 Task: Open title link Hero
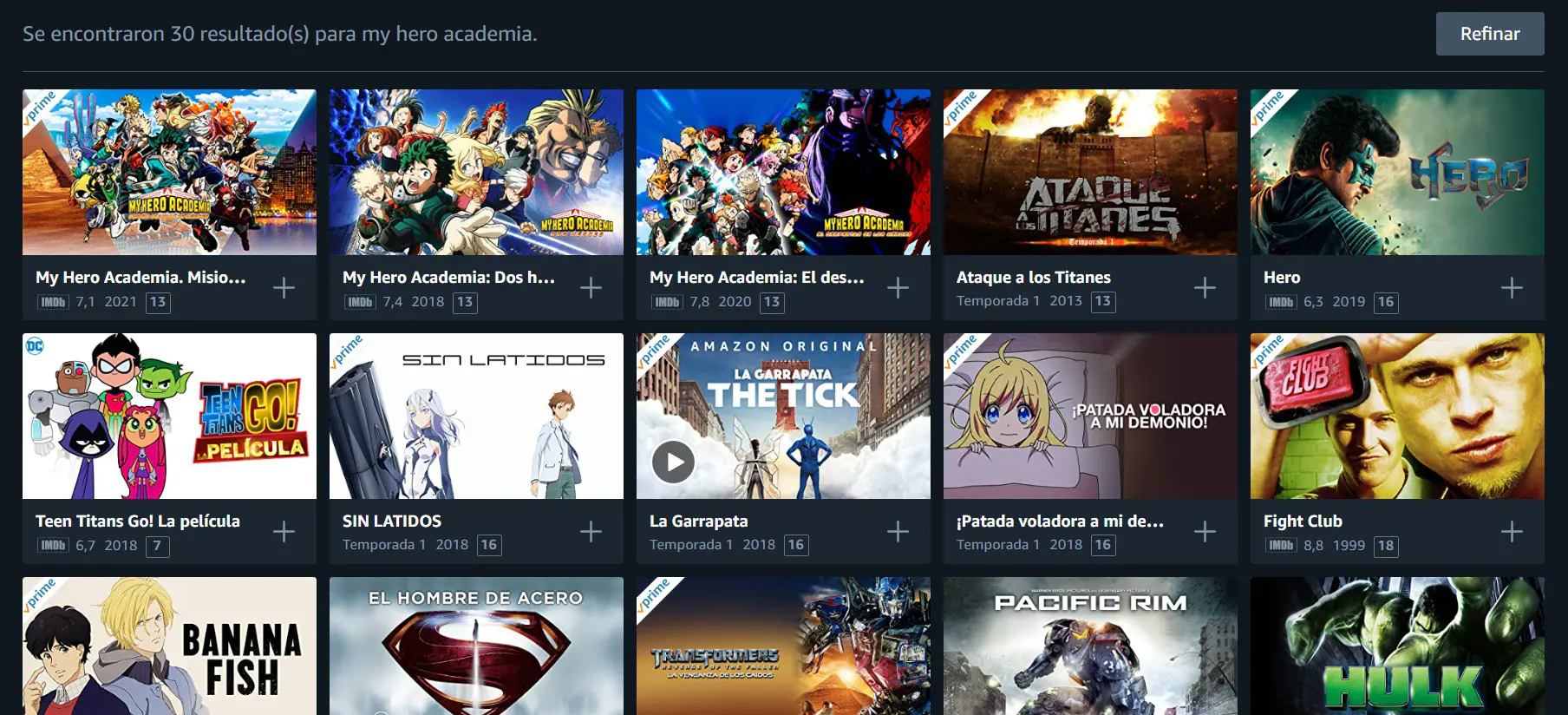1282,278
